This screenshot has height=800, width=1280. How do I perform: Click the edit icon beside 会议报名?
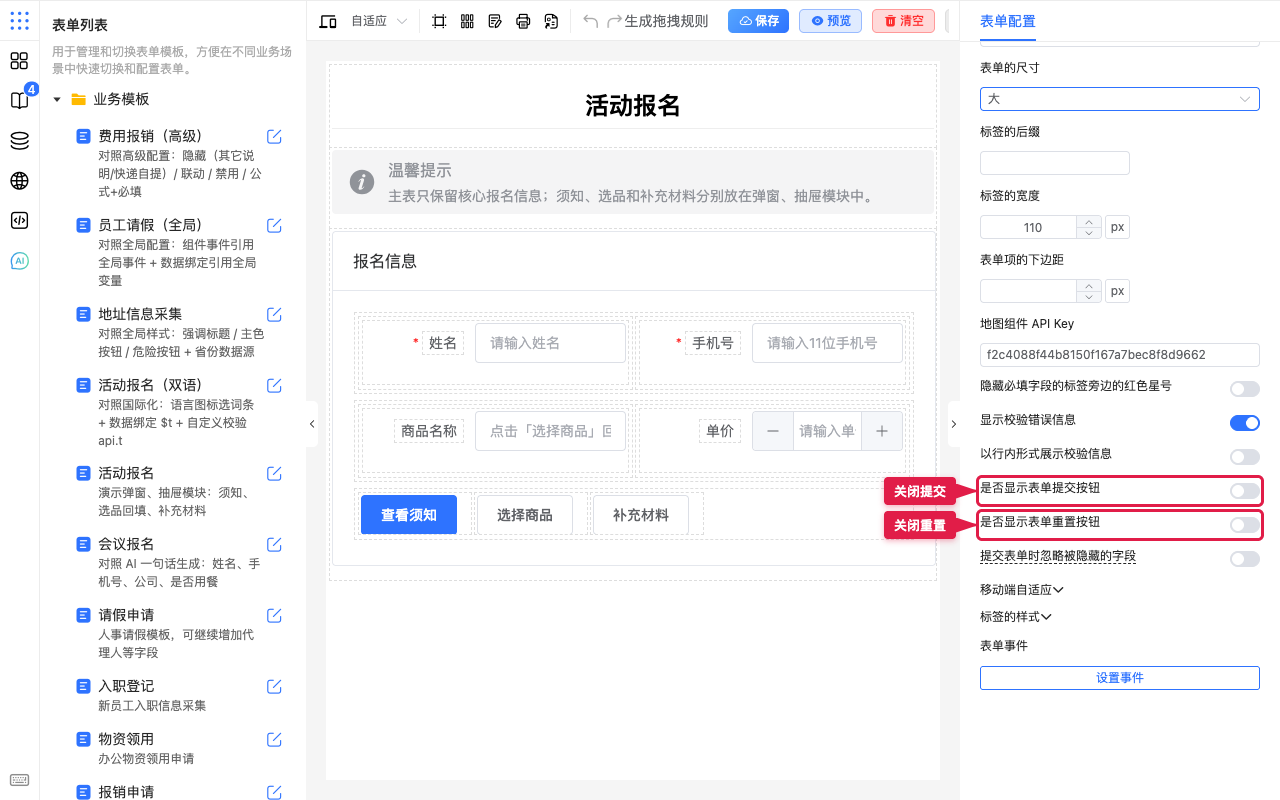(274, 545)
